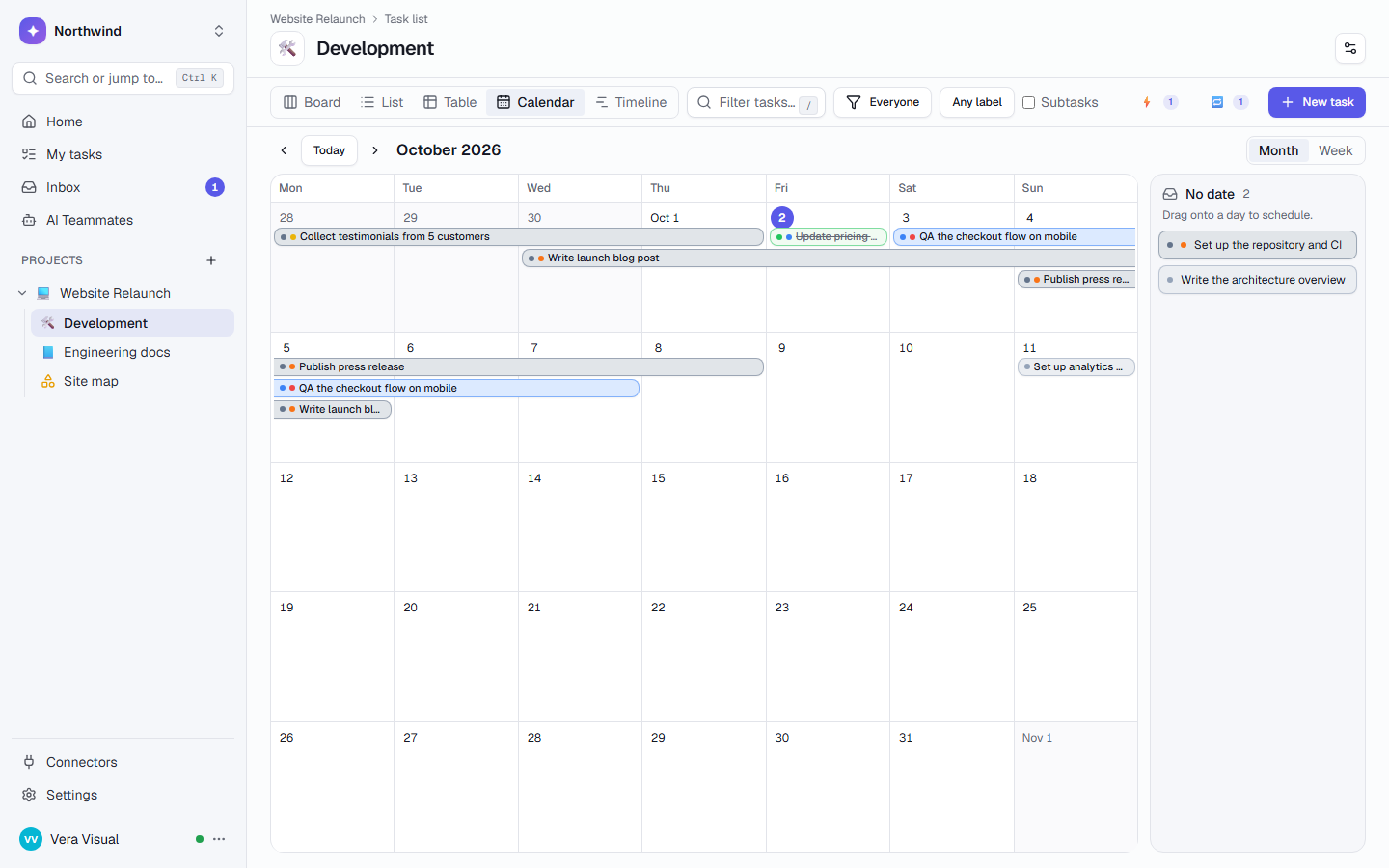This screenshot has width=1389, height=868.
Task: Click the Development tools icon by the title
Action: 287,48
